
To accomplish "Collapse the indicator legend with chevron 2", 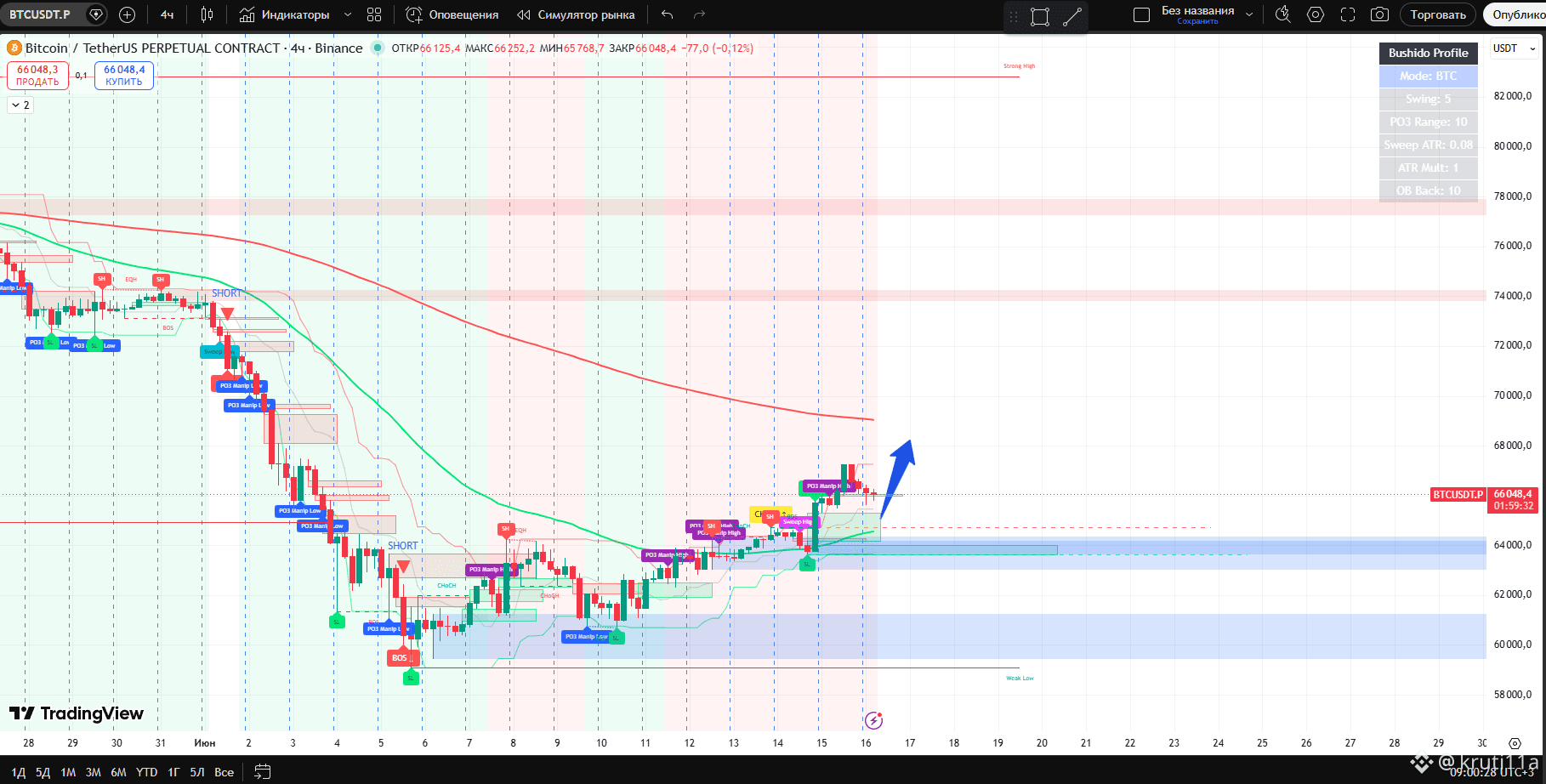I will (x=21, y=105).
